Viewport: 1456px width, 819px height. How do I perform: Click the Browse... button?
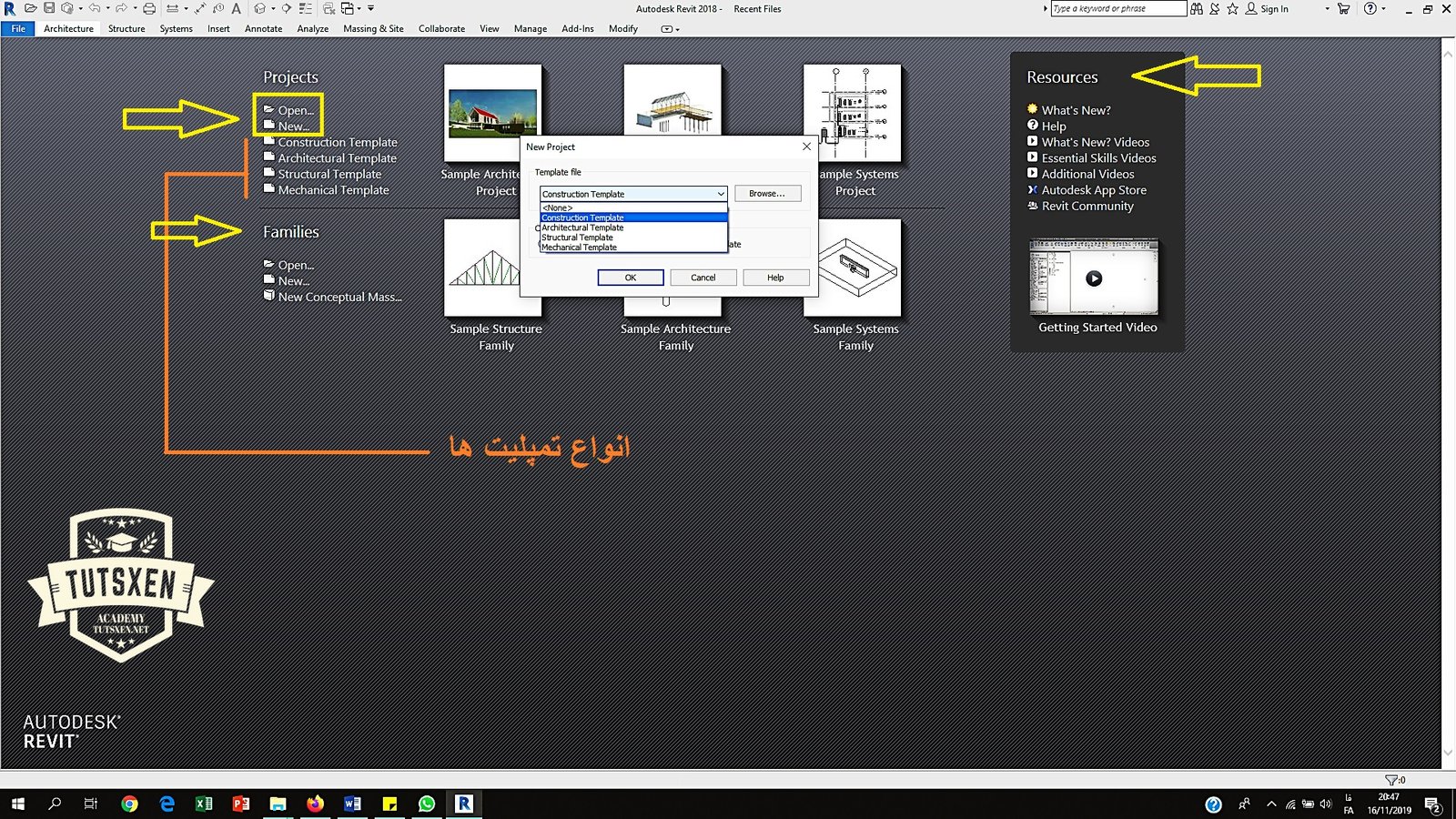767,194
